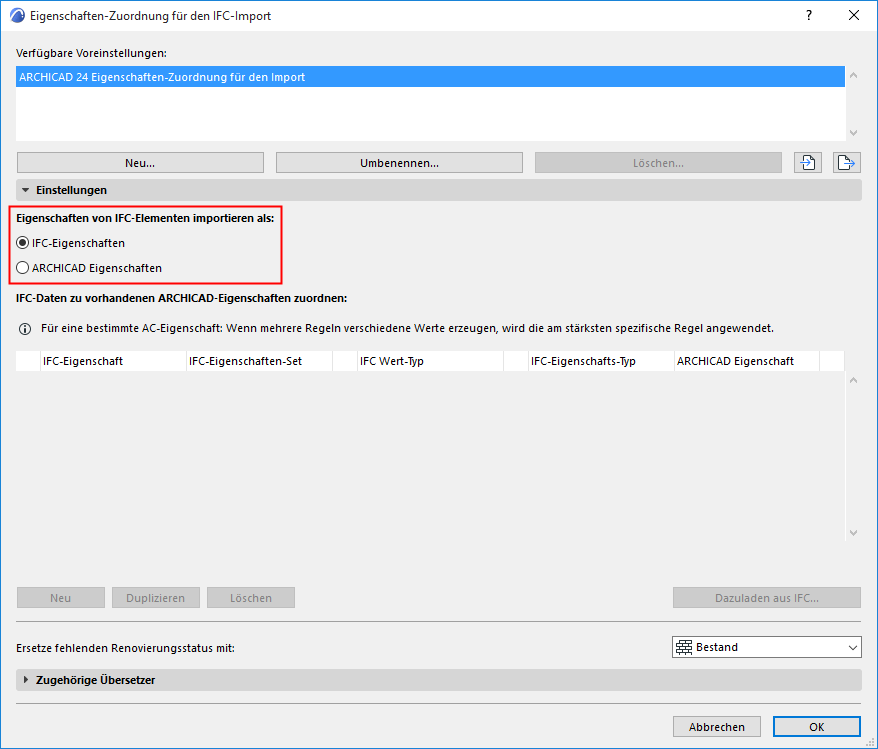The width and height of the screenshot is (878, 749).
Task: Confirm with the OK button
Action: coord(816,727)
